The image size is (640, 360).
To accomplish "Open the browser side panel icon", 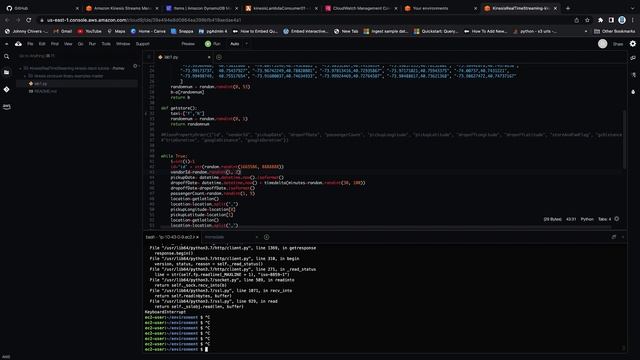I will pos(611,20).
